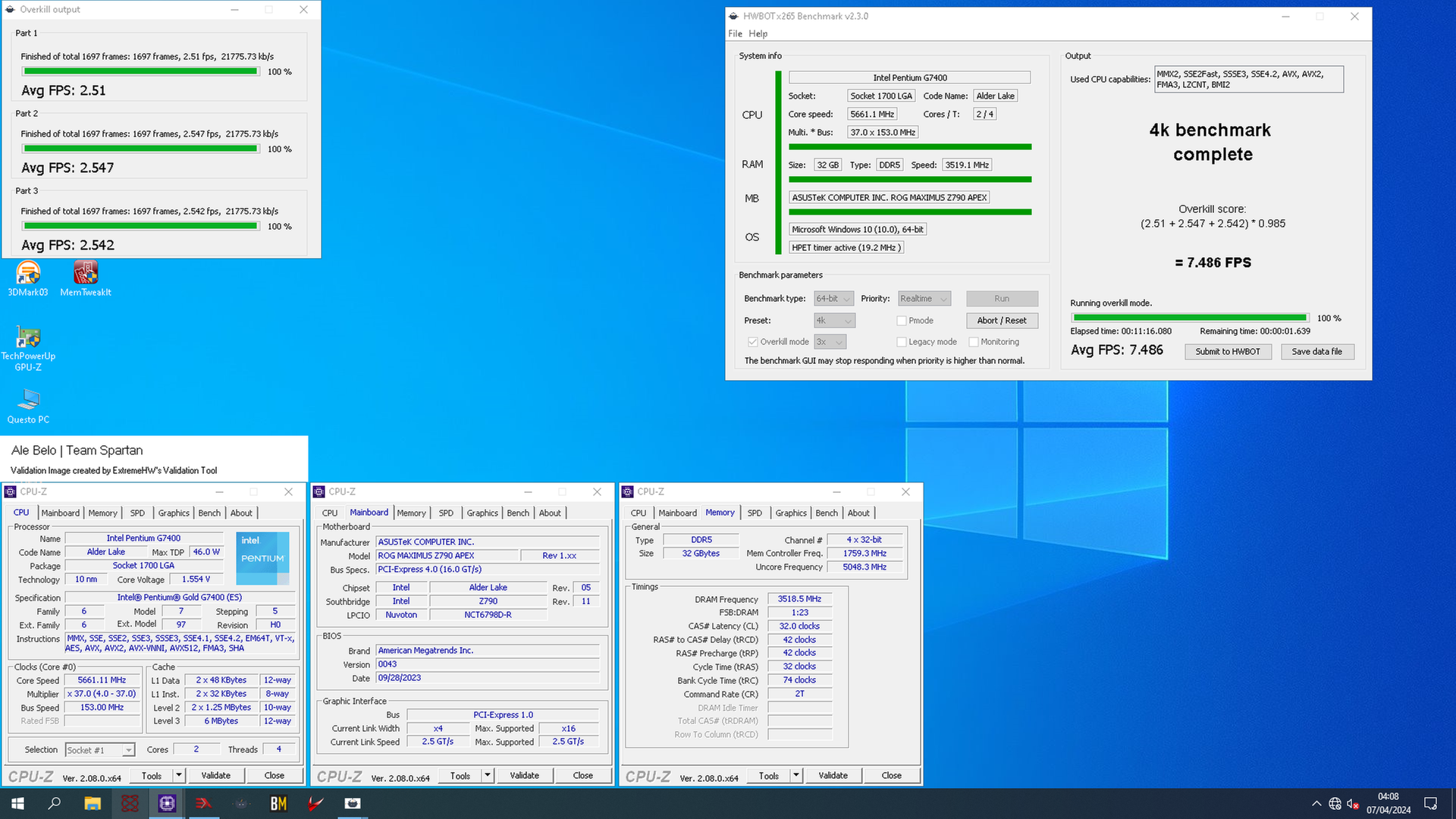The height and width of the screenshot is (819, 1456).
Task: Click Submit to HWBOT button
Action: (x=1228, y=352)
